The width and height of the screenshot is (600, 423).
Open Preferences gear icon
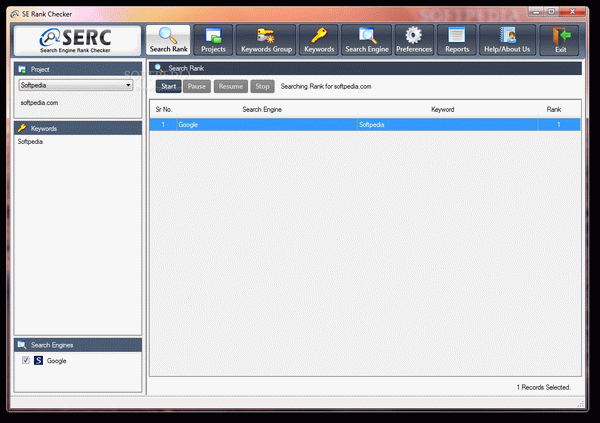(x=414, y=36)
